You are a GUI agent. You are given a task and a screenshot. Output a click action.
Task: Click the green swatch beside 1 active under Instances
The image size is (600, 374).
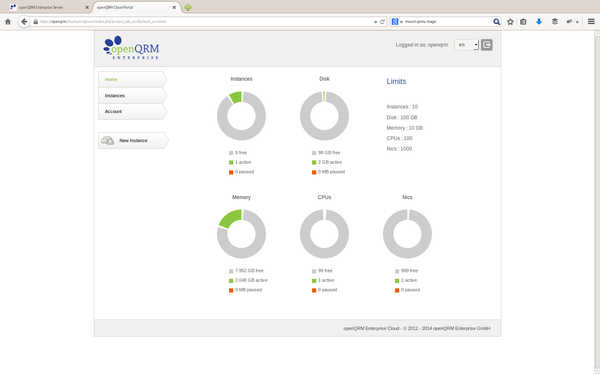231,163
